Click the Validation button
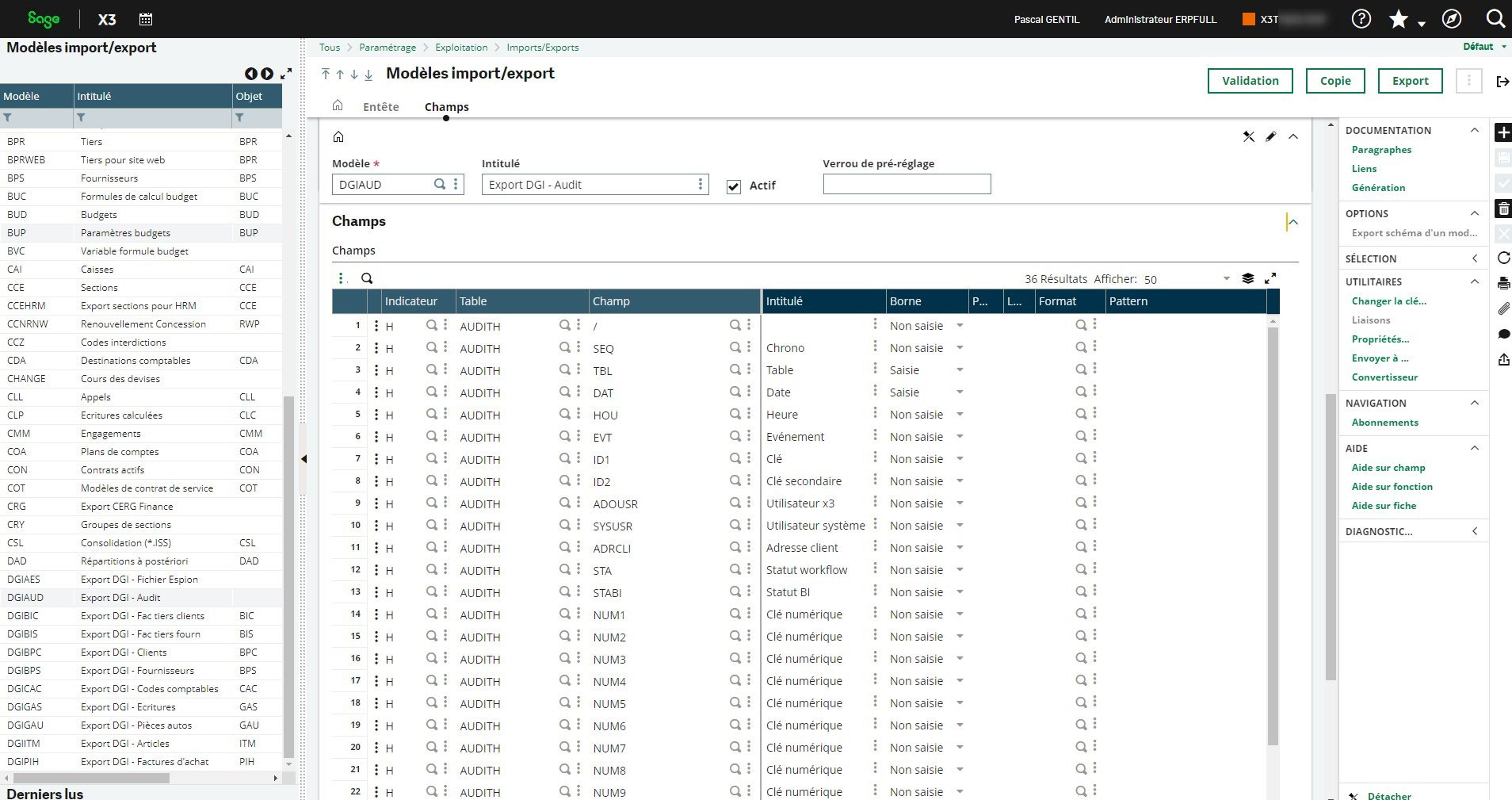Screen dimensions: 1512x800 [x=1249, y=80]
